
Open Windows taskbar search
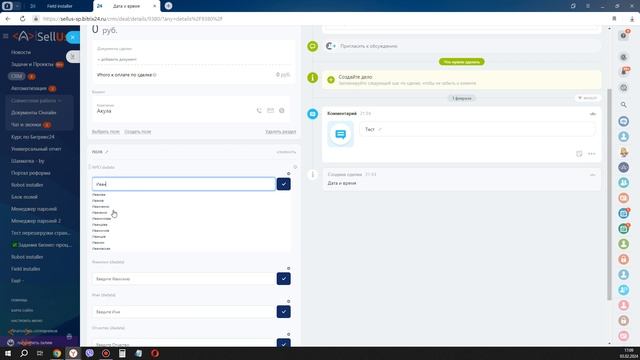coord(24,353)
